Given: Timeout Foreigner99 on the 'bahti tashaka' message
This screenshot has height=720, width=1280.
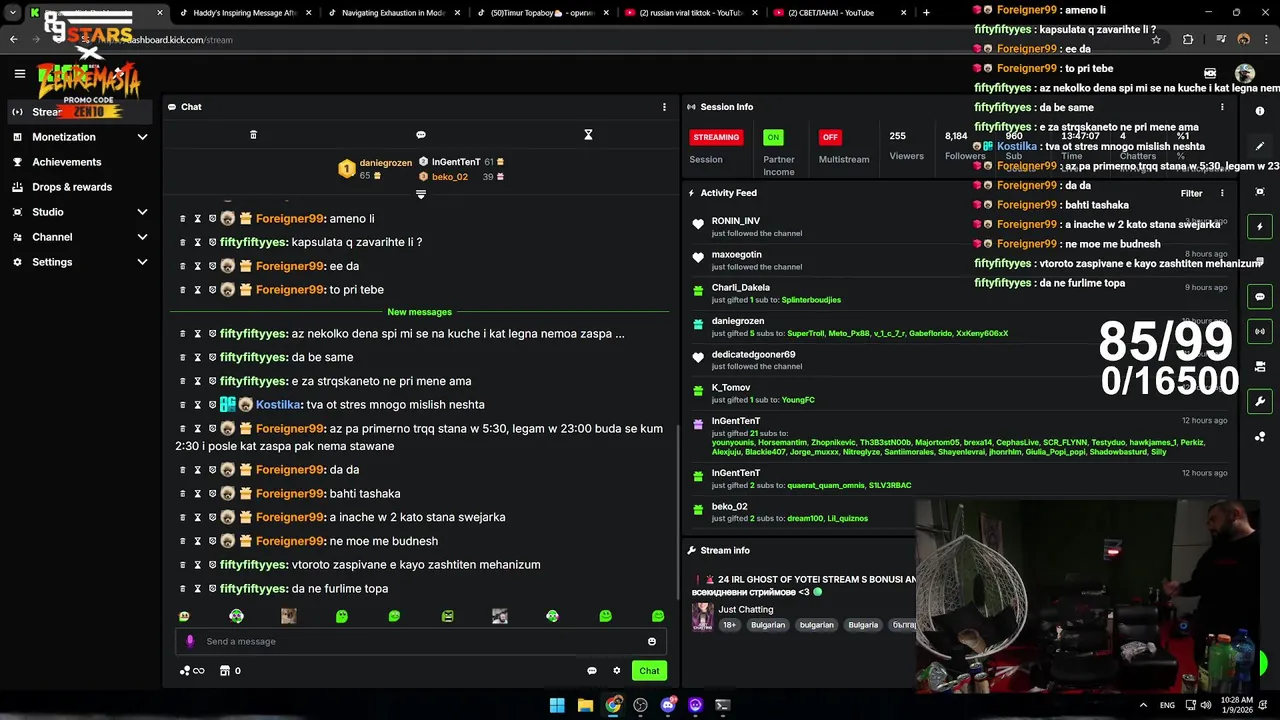Looking at the screenshot, I should pos(197,493).
